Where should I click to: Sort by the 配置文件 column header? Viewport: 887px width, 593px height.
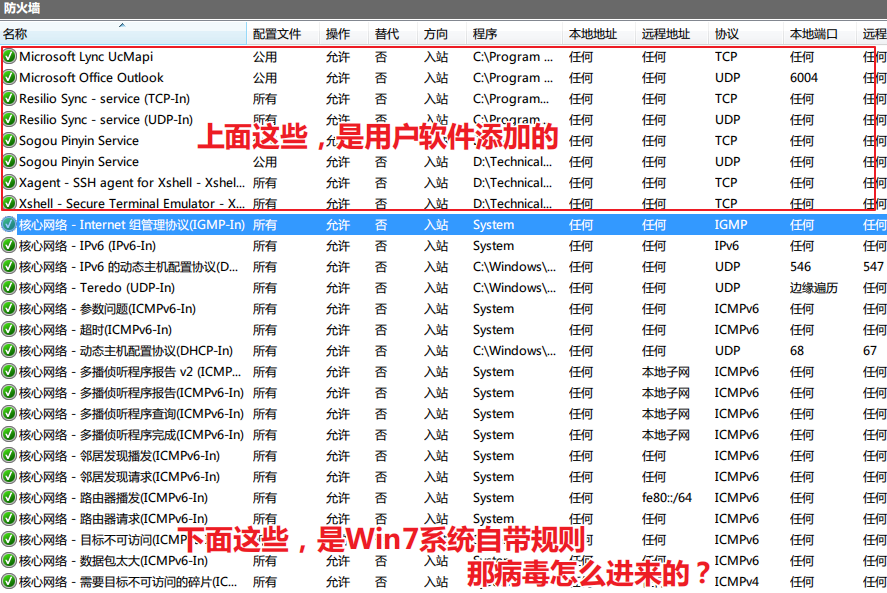coord(283,34)
